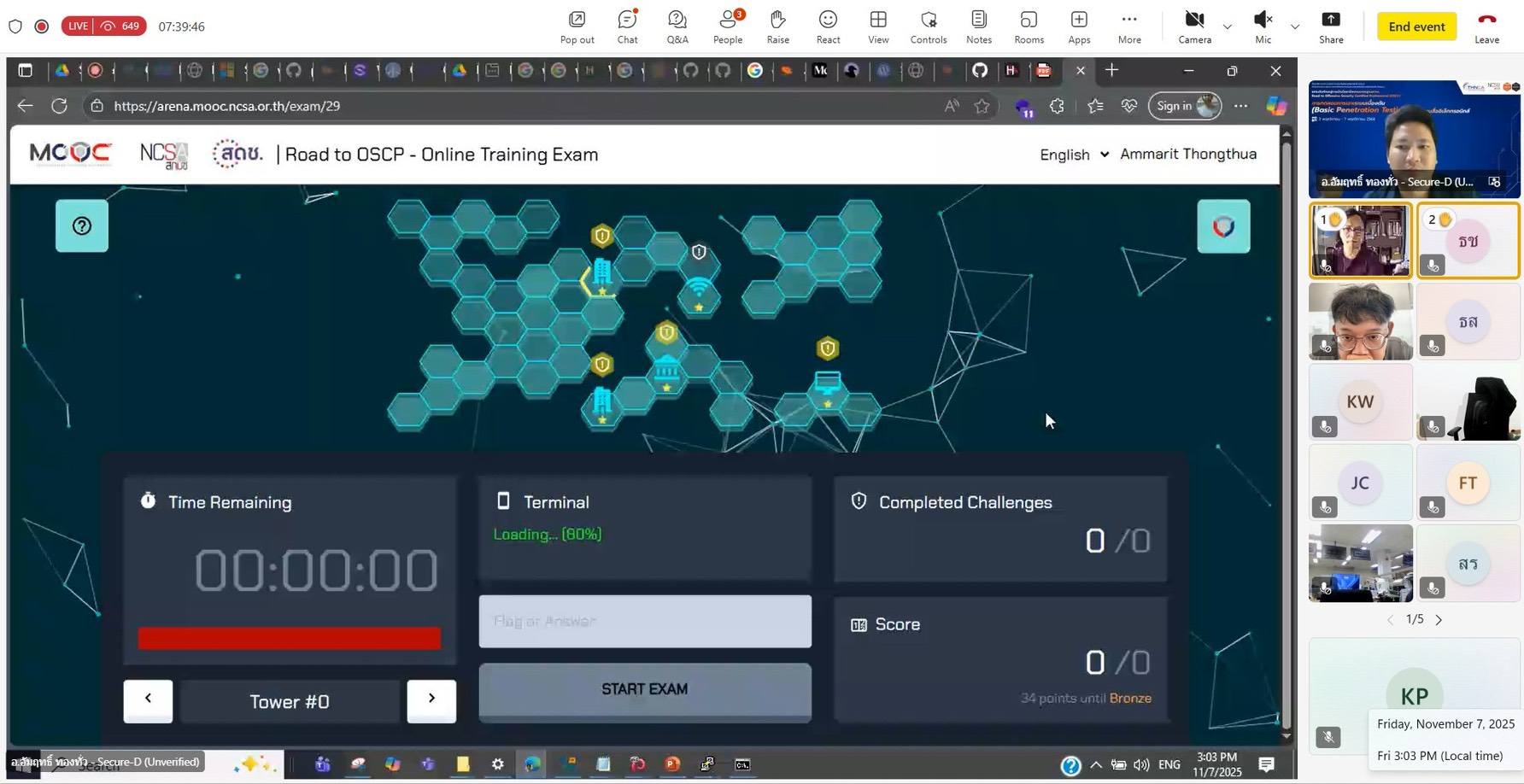Screen dimensions: 1524x784
Task: Open the React emoji menu
Action: click(828, 26)
